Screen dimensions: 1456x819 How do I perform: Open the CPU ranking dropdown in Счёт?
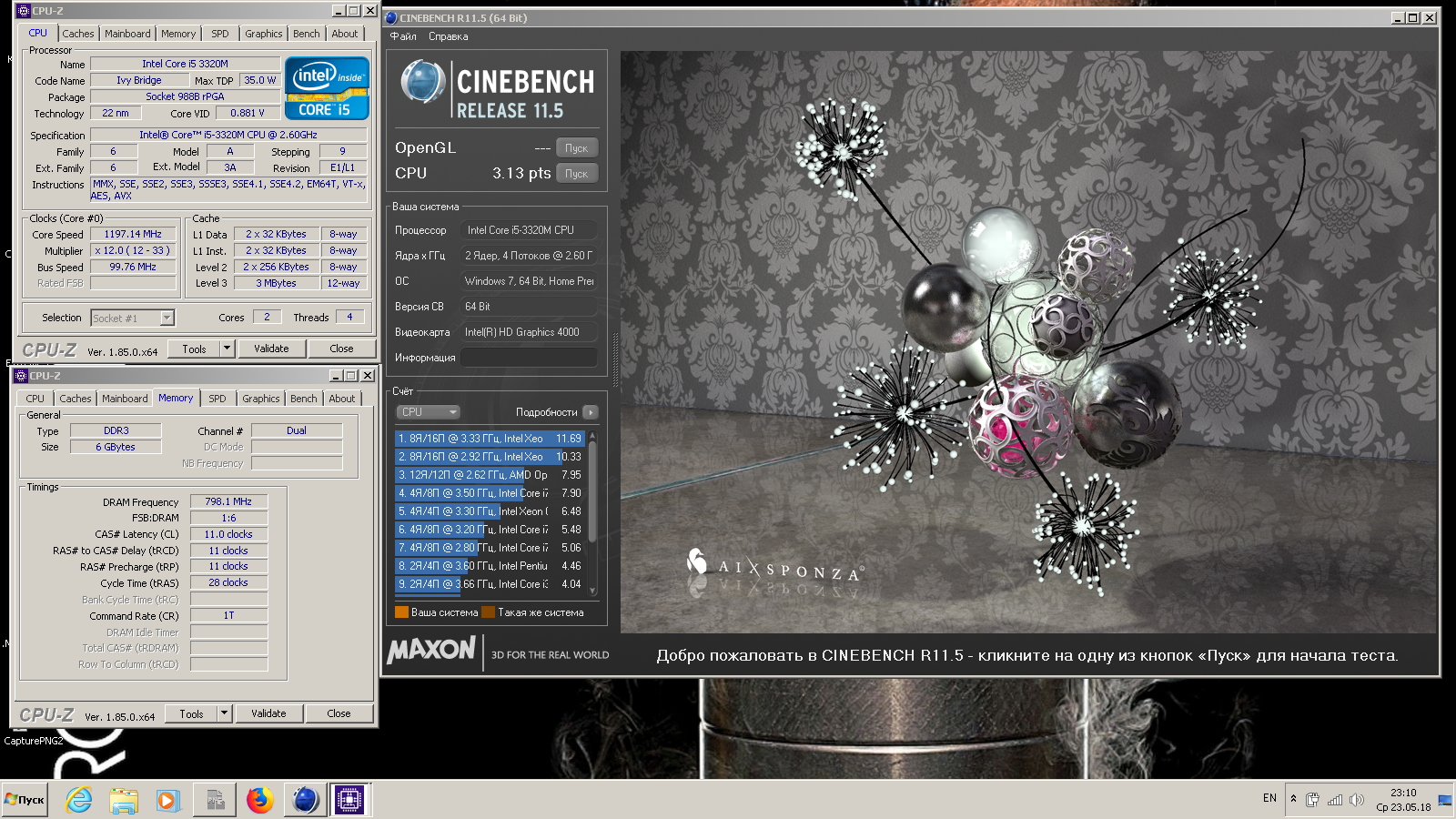pyautogui.click(x=428, y=412)
